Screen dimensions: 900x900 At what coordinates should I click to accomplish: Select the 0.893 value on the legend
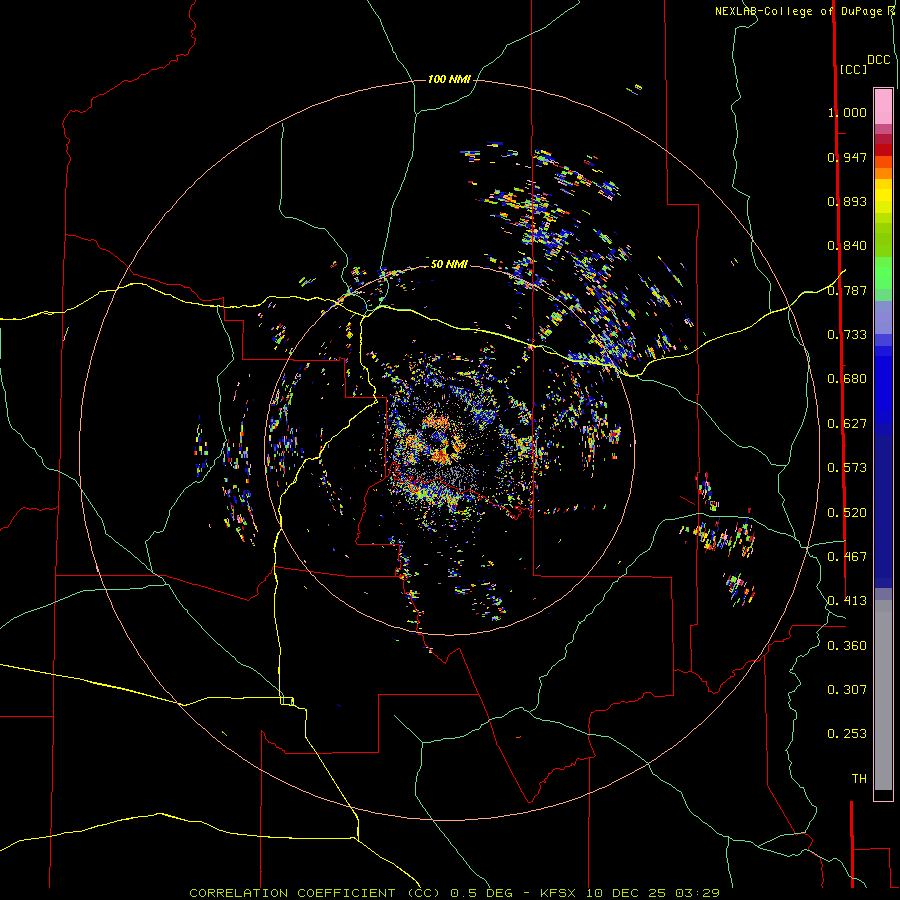click(x=847, y=201)
